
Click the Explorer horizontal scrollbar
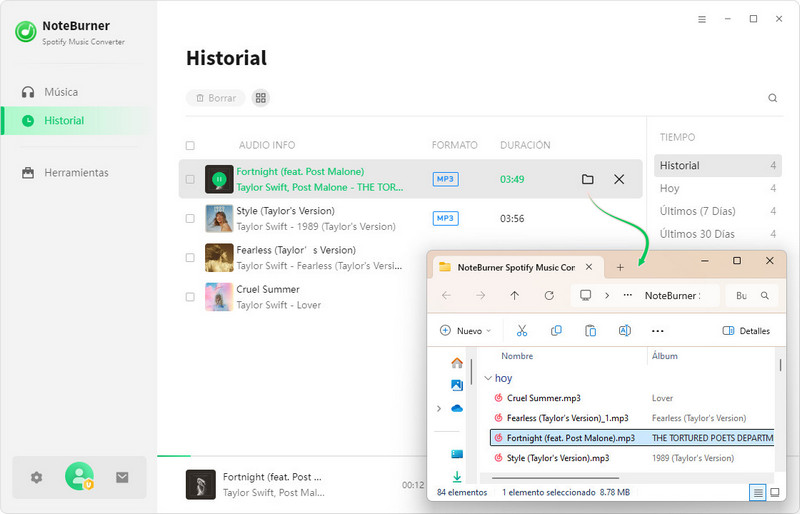click(x=555, y=478)
